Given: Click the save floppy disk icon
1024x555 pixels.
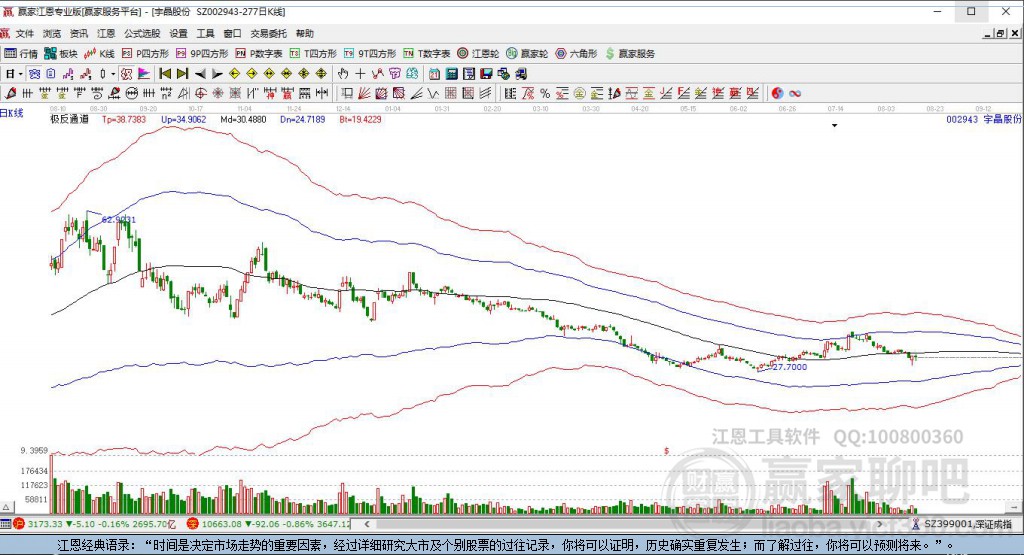Looking at the screenshot, I should [x=487, y=74].
